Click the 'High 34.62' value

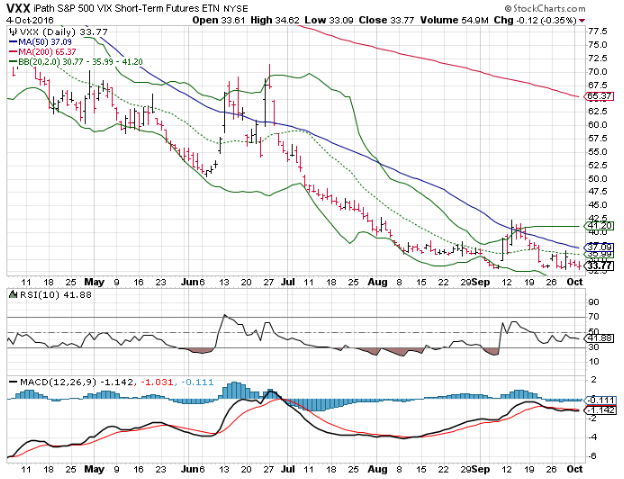pos(275,20)
